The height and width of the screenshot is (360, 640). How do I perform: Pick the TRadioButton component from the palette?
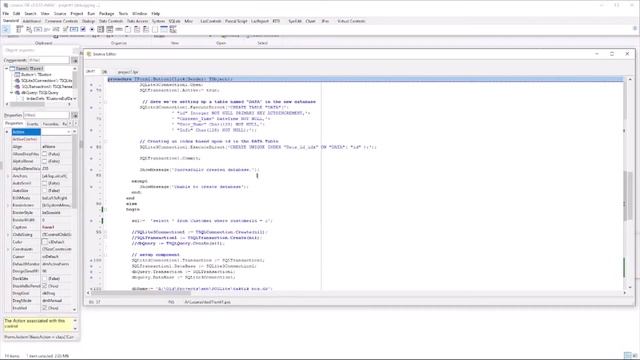(92, 29)
